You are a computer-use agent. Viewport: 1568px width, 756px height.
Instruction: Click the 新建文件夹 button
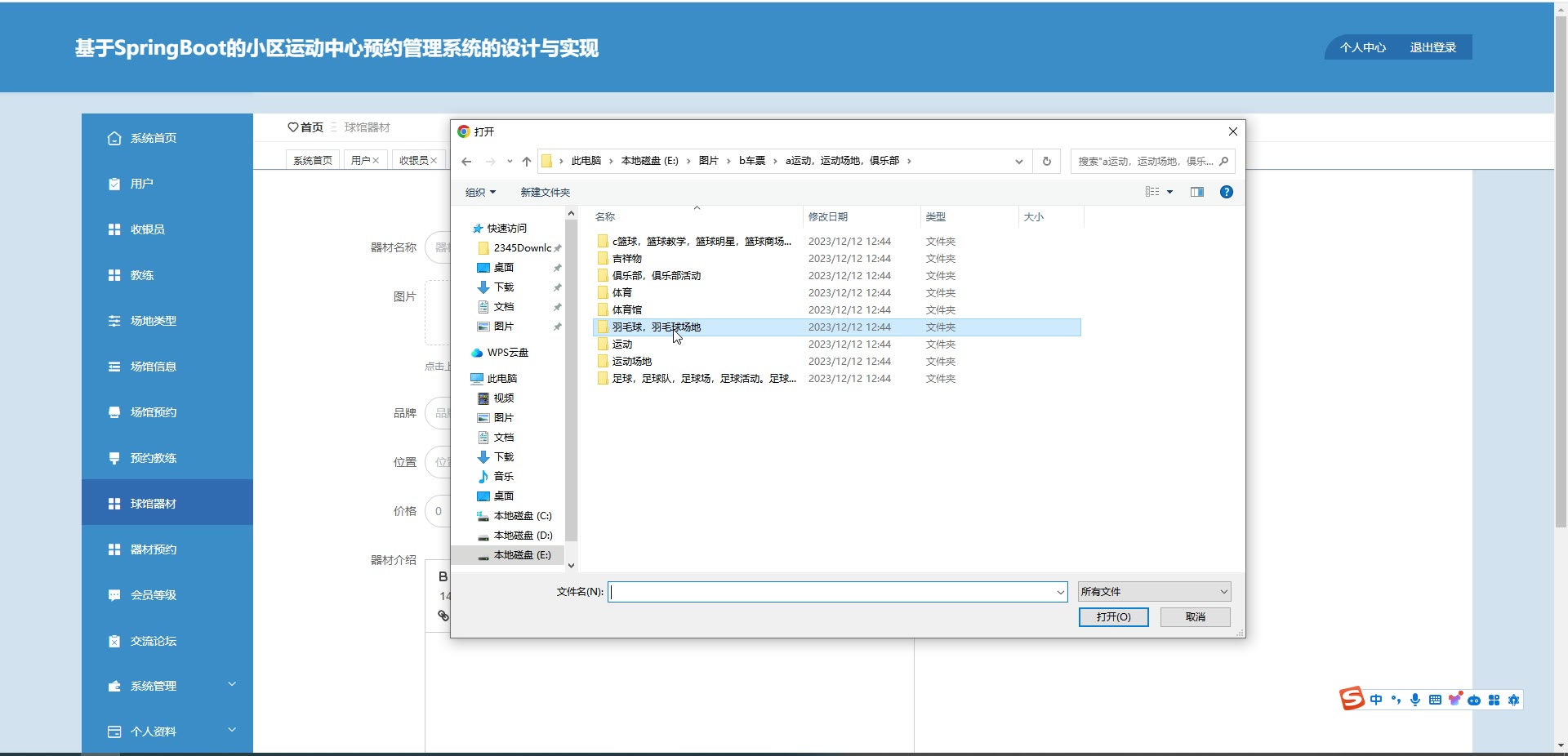pos(546,193)
